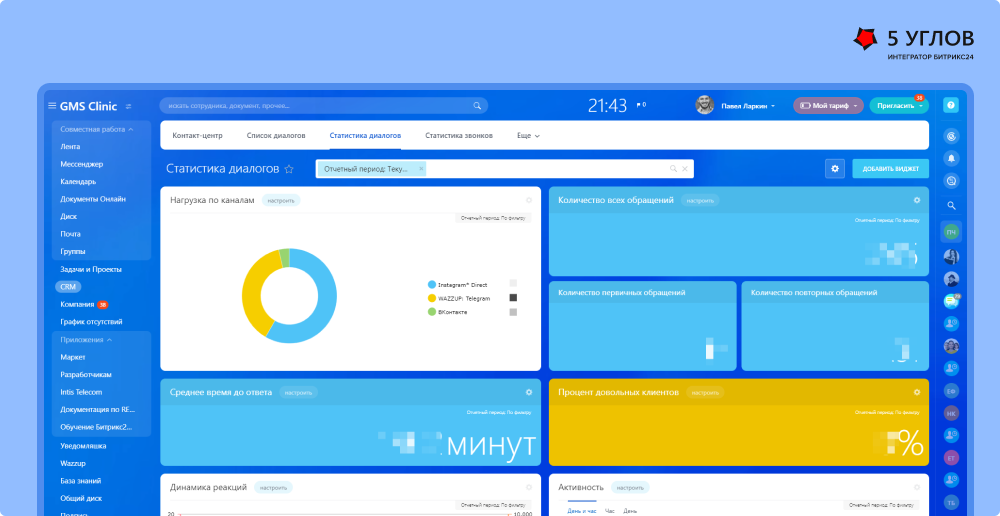Image resolution: width=1000 pixels, height=516 pixels.
Task: Open the help question mark icon
Action: coord(951,105)
